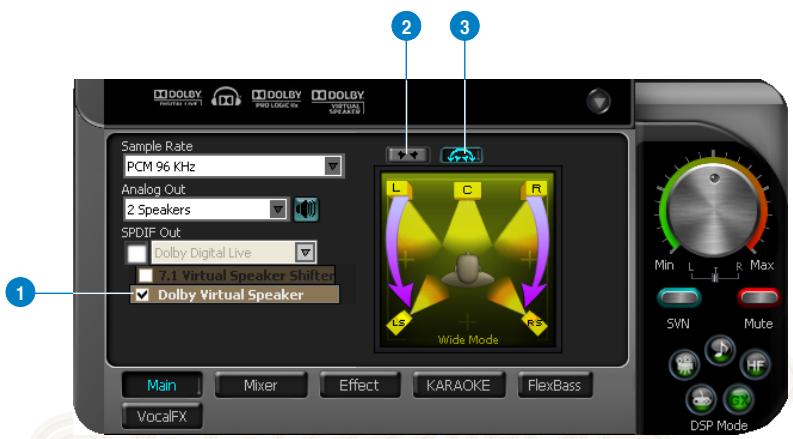Toggle the GX DSP mode icon

(x=738, y=400)
